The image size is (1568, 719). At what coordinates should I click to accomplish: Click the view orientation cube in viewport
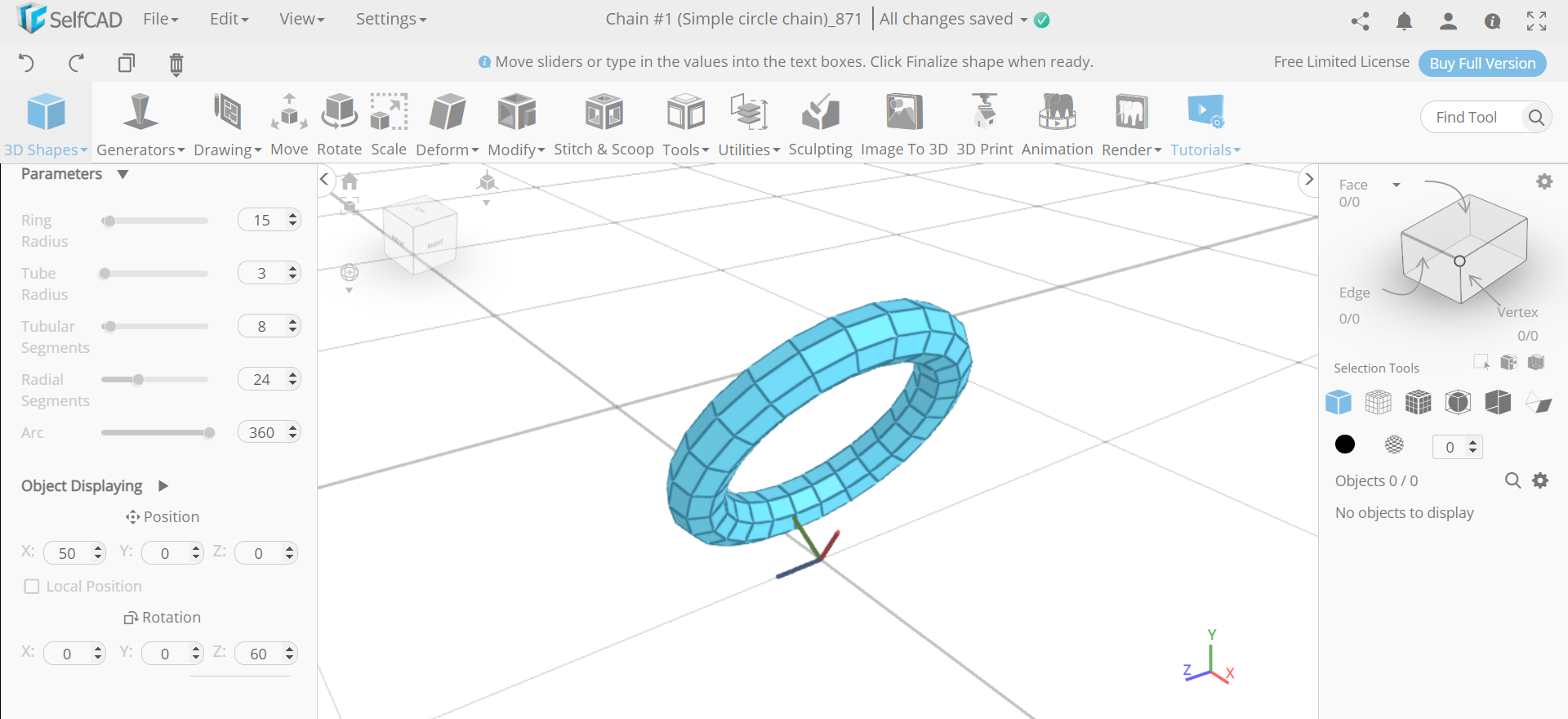click(420, 234)
